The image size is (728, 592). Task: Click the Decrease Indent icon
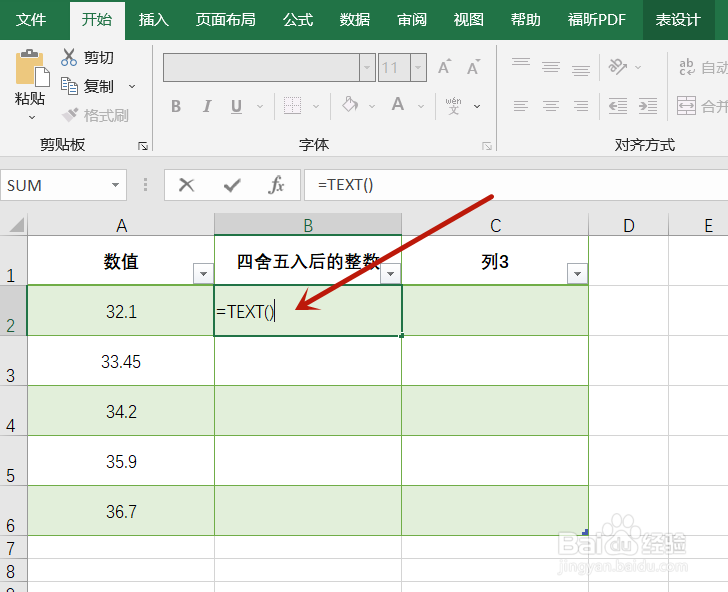618,106
